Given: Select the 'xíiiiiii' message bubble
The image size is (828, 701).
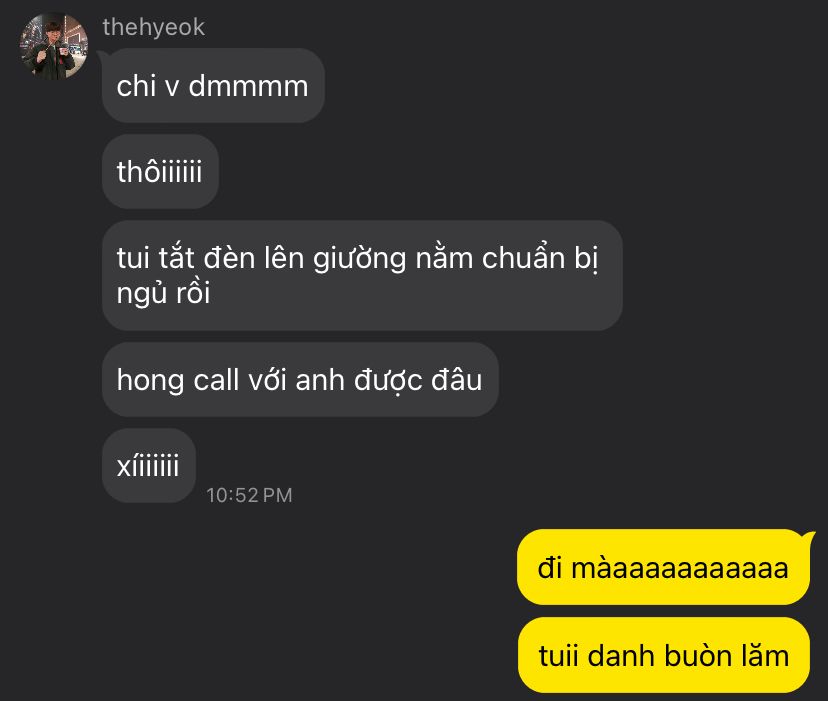Looking at the screenshot, I should coord(149,465).
